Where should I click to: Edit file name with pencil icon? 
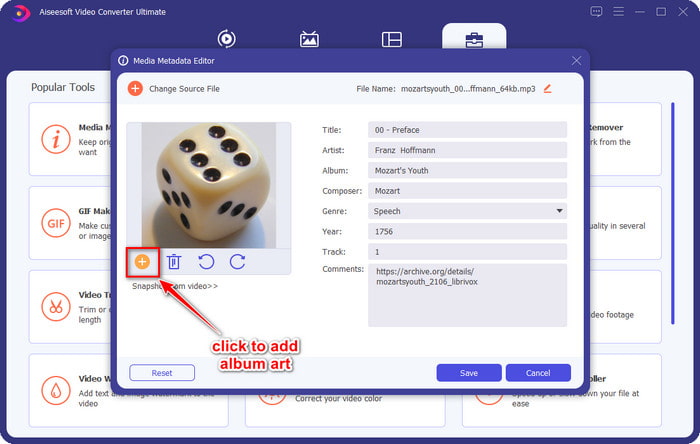[x=548, y=88]
